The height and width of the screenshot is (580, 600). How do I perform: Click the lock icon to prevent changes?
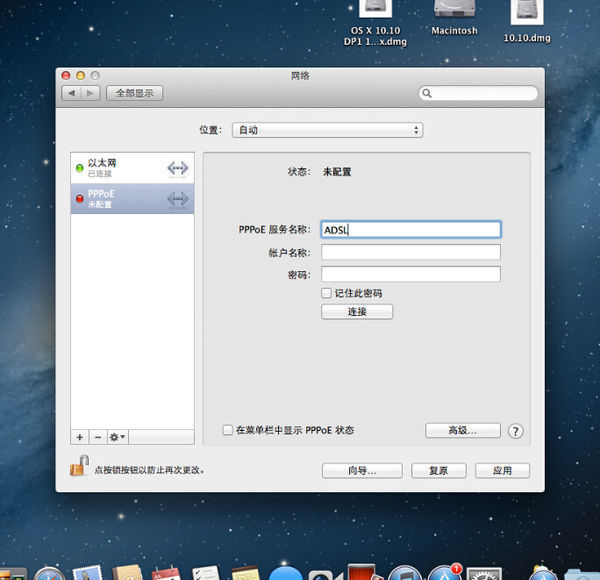78,466
